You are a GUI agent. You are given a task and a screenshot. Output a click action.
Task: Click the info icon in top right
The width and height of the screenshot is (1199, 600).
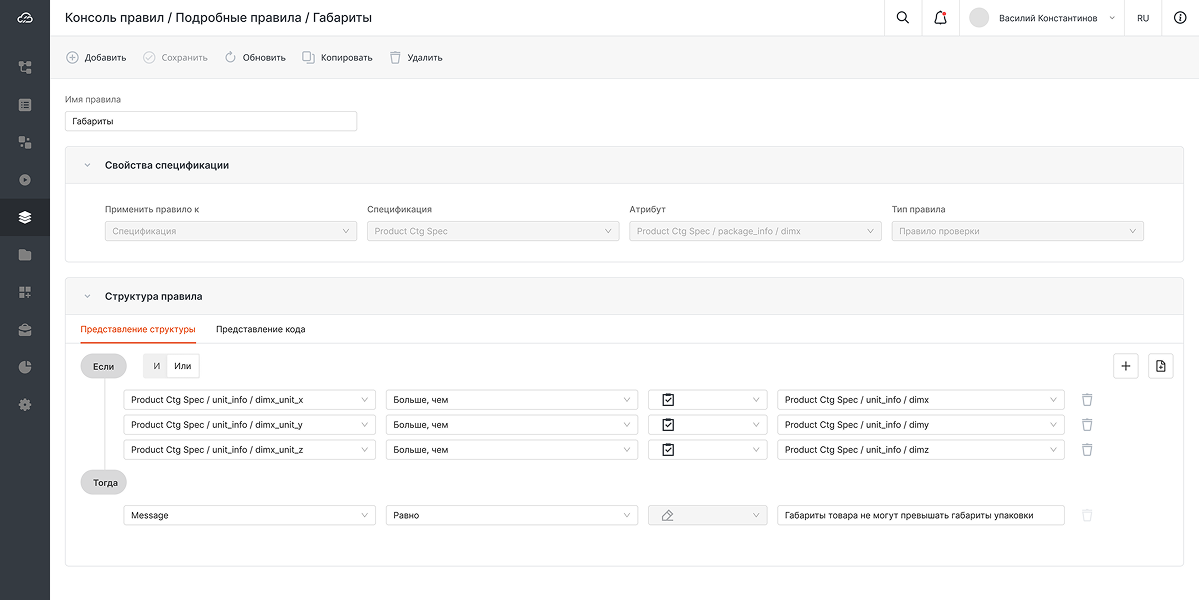tap(1179, 18)
